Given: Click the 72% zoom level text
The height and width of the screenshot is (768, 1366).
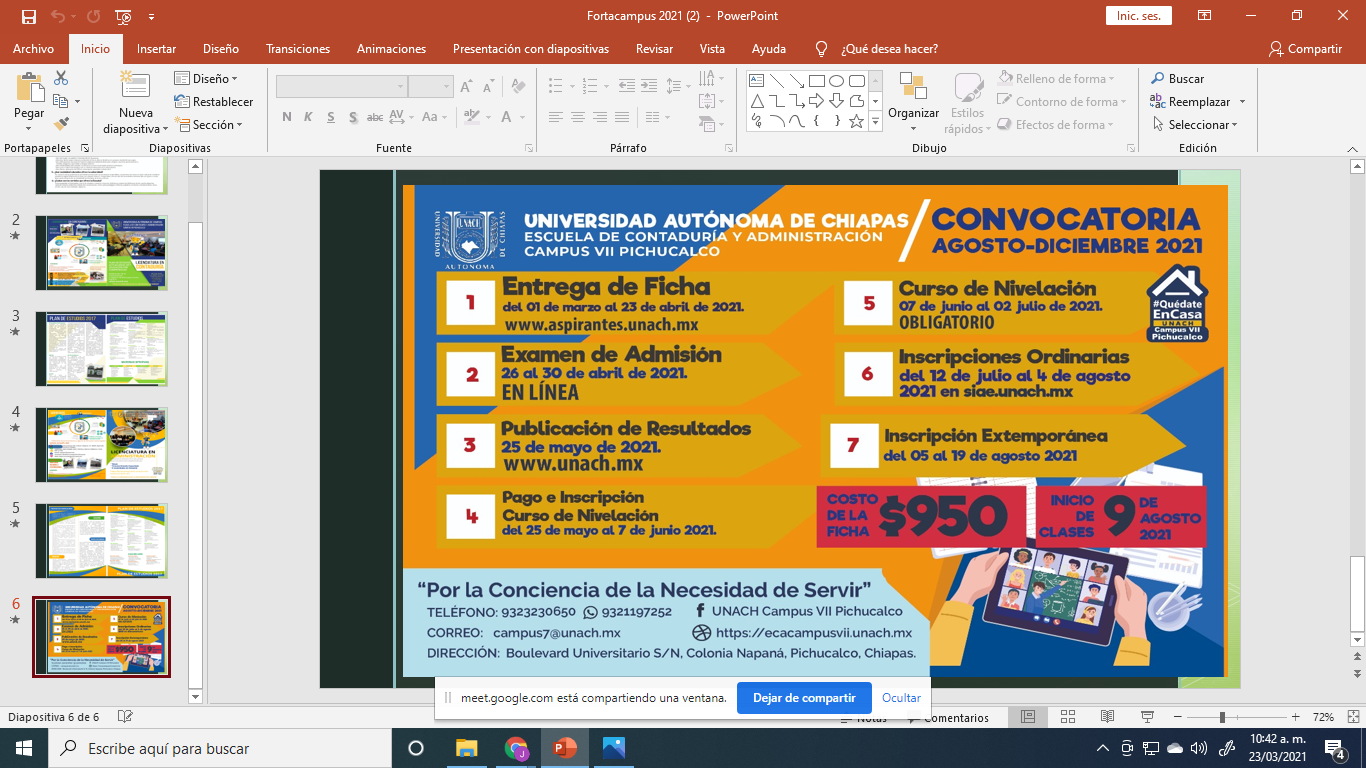Looking at the screenshot, I should pyautogui.click(x=1324, y=717).
